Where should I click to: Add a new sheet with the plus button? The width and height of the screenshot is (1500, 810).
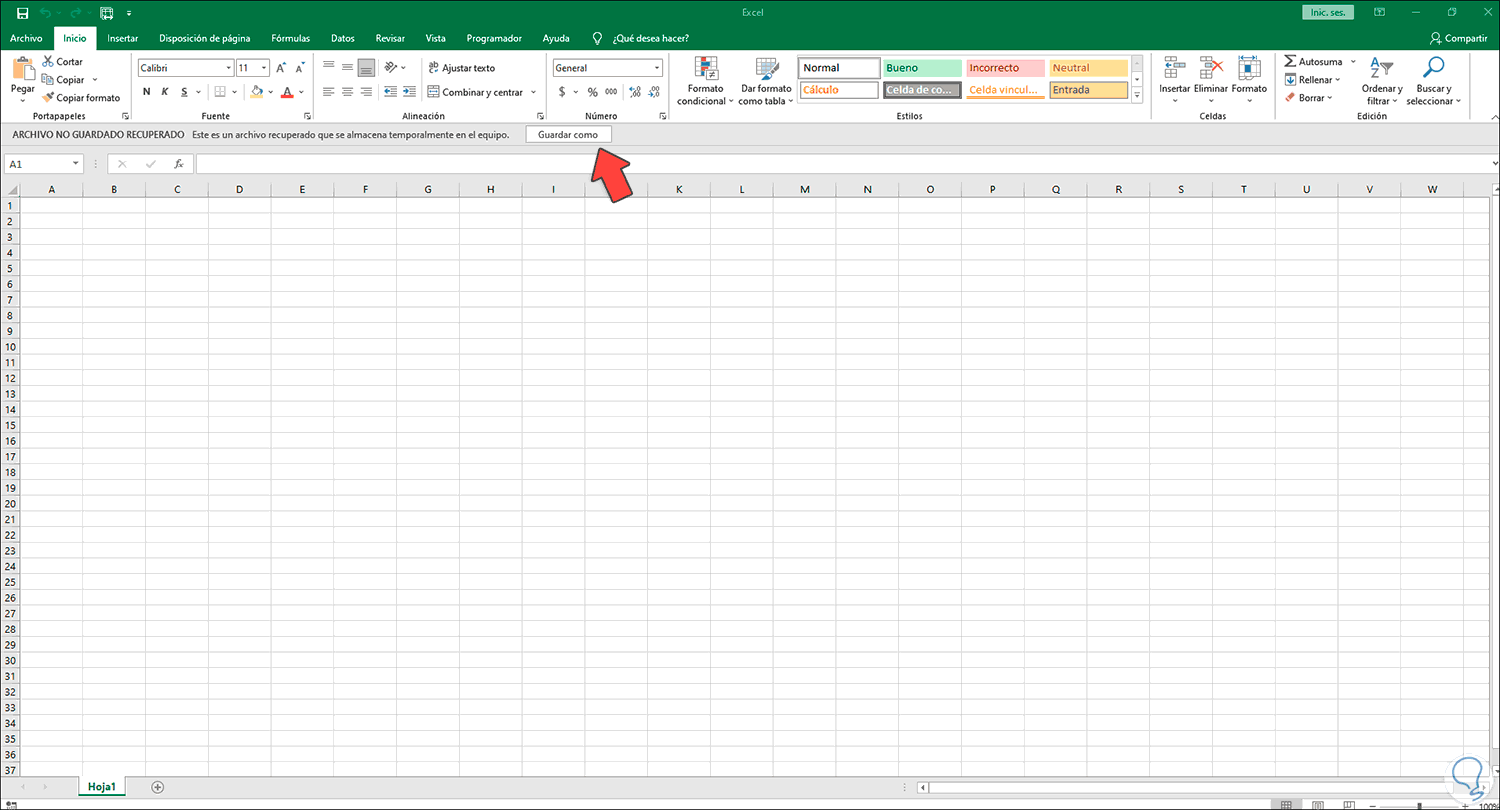coord(157,787)
